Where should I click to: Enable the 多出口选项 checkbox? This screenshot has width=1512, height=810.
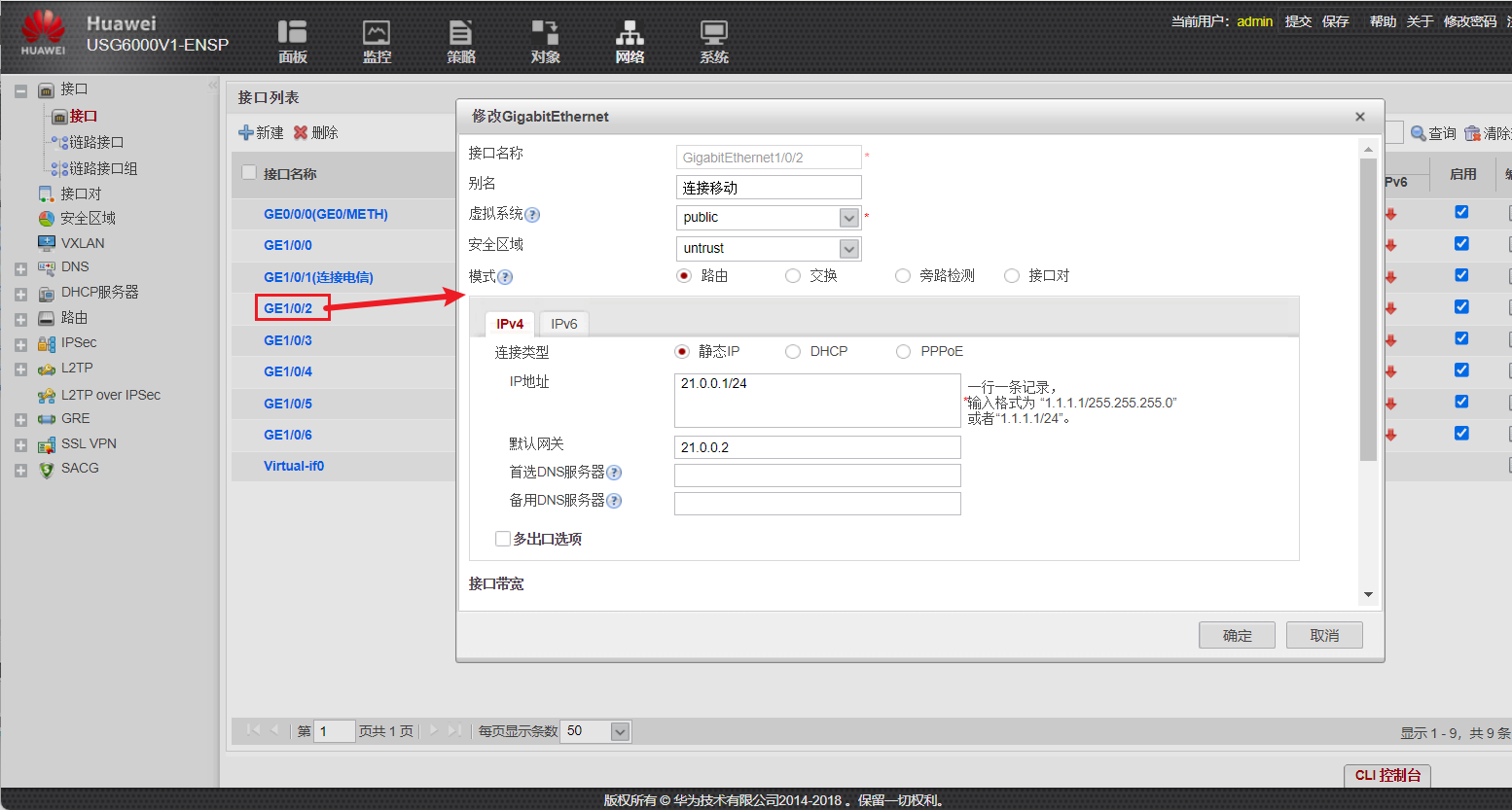[503, 539]
